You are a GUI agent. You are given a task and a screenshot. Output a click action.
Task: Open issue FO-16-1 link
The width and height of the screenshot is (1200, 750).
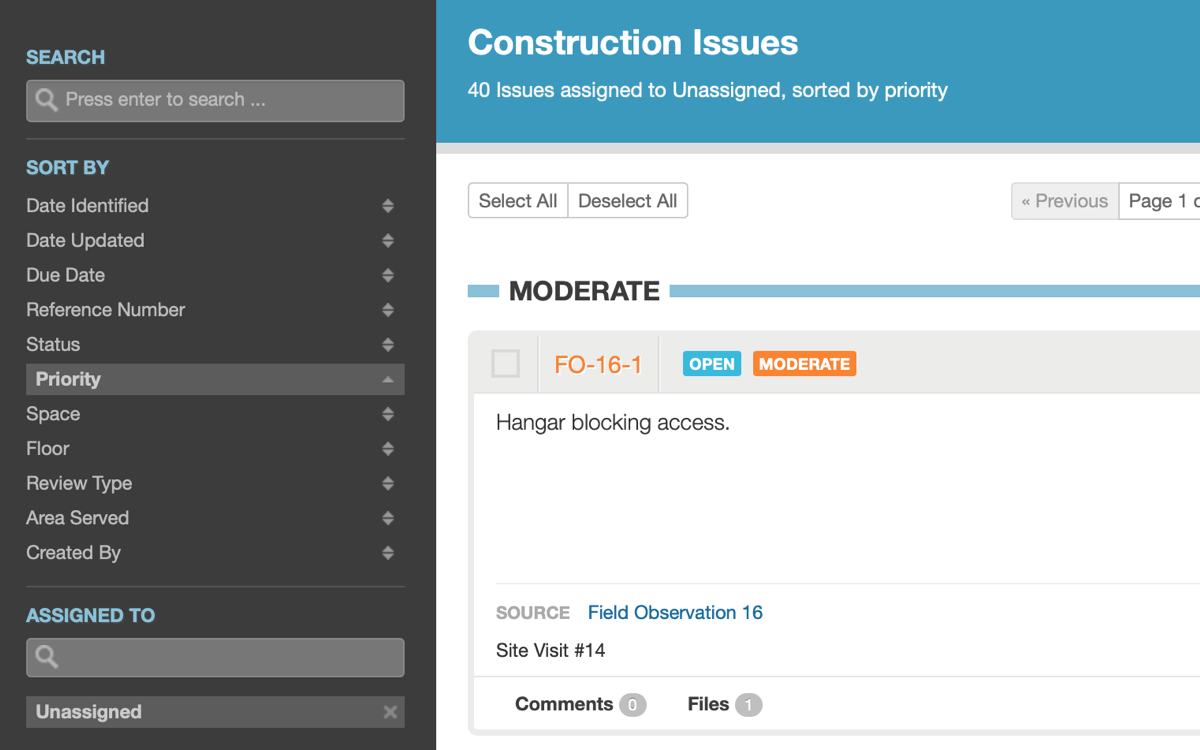pyautogui.click(x=598, y=365)
